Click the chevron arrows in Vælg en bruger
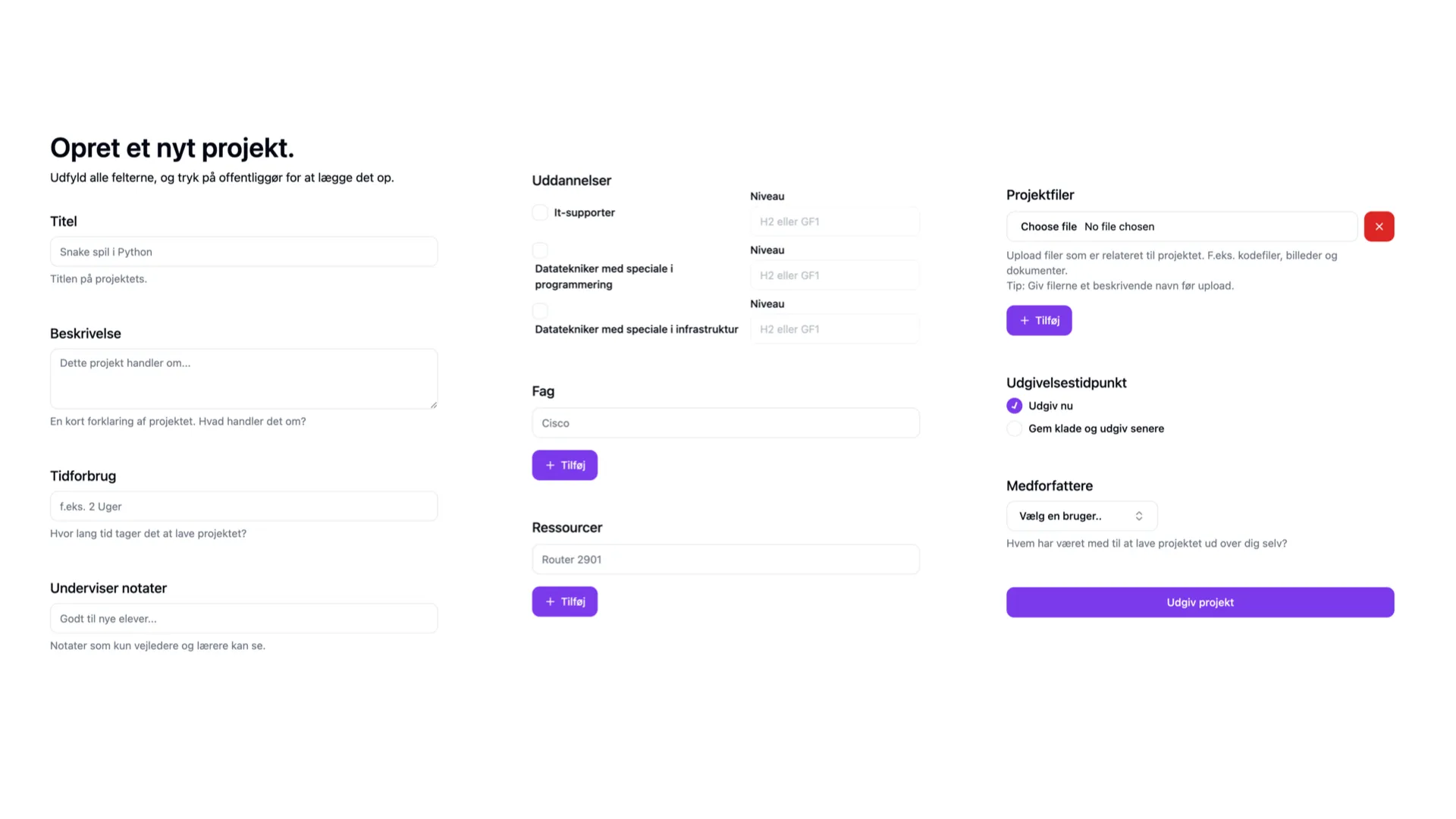 1138,516
